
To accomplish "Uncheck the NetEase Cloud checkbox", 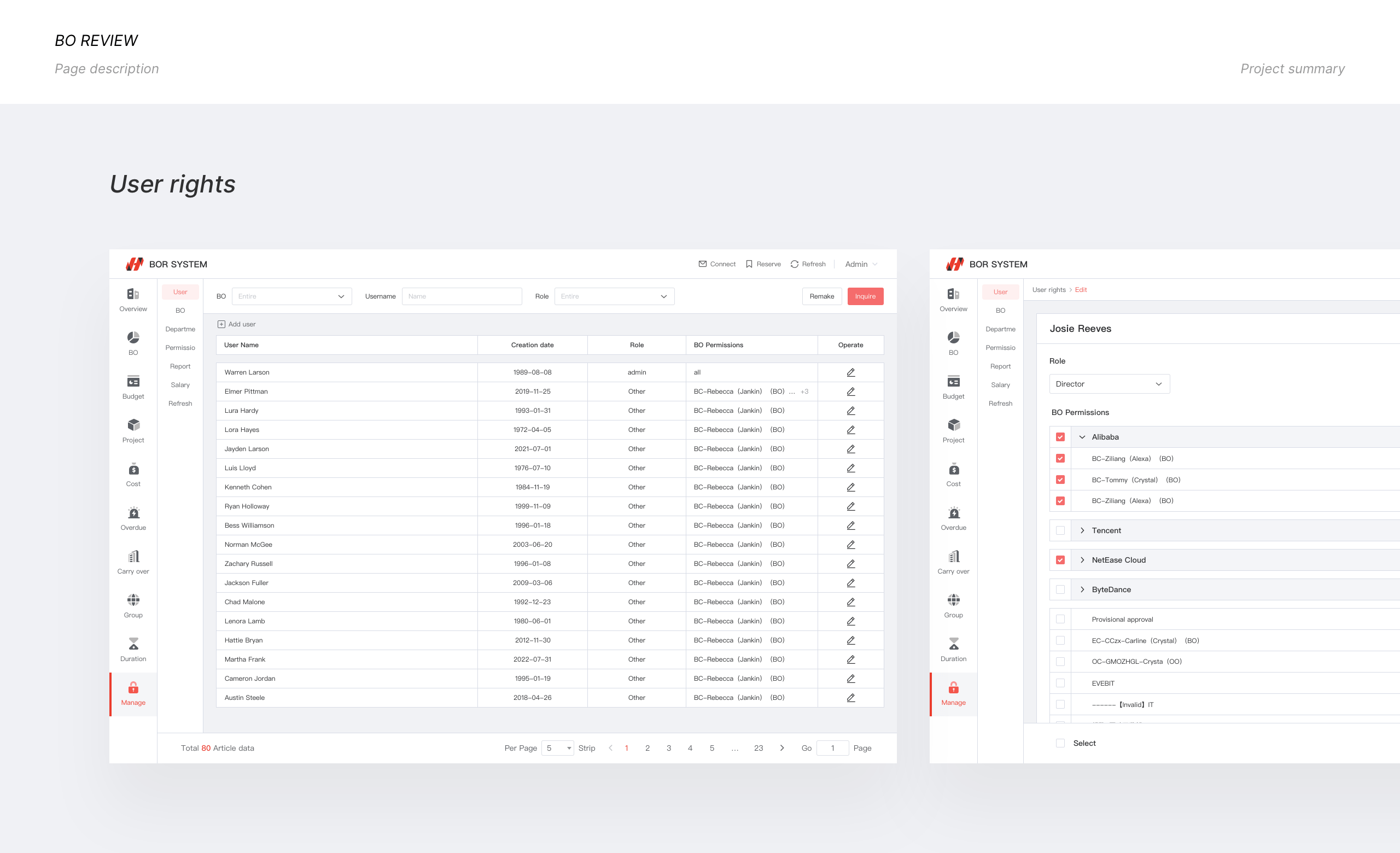I will (1060, 560).
